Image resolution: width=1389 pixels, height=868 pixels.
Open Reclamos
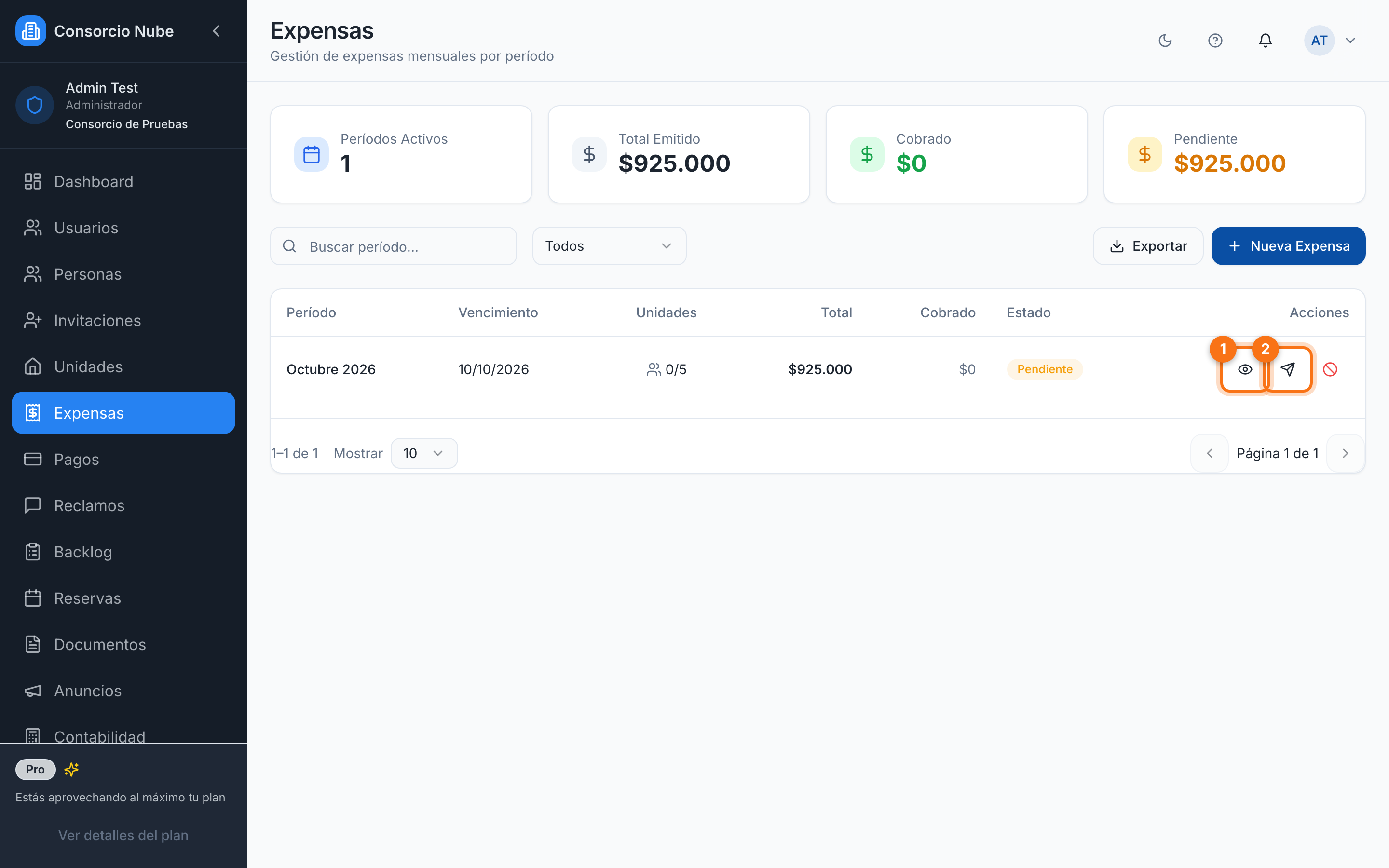[123, 506]
